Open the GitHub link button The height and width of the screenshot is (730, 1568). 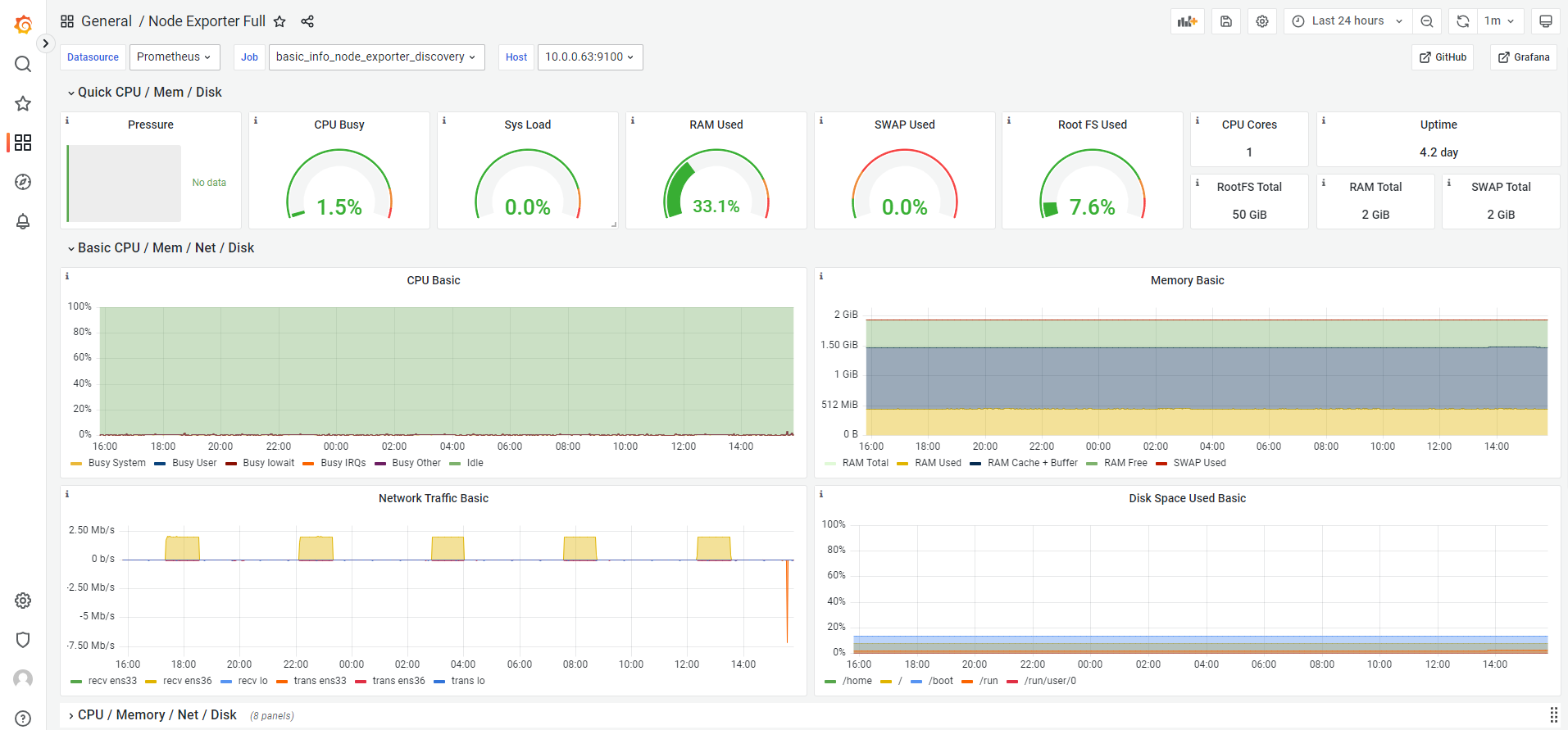1443,57
